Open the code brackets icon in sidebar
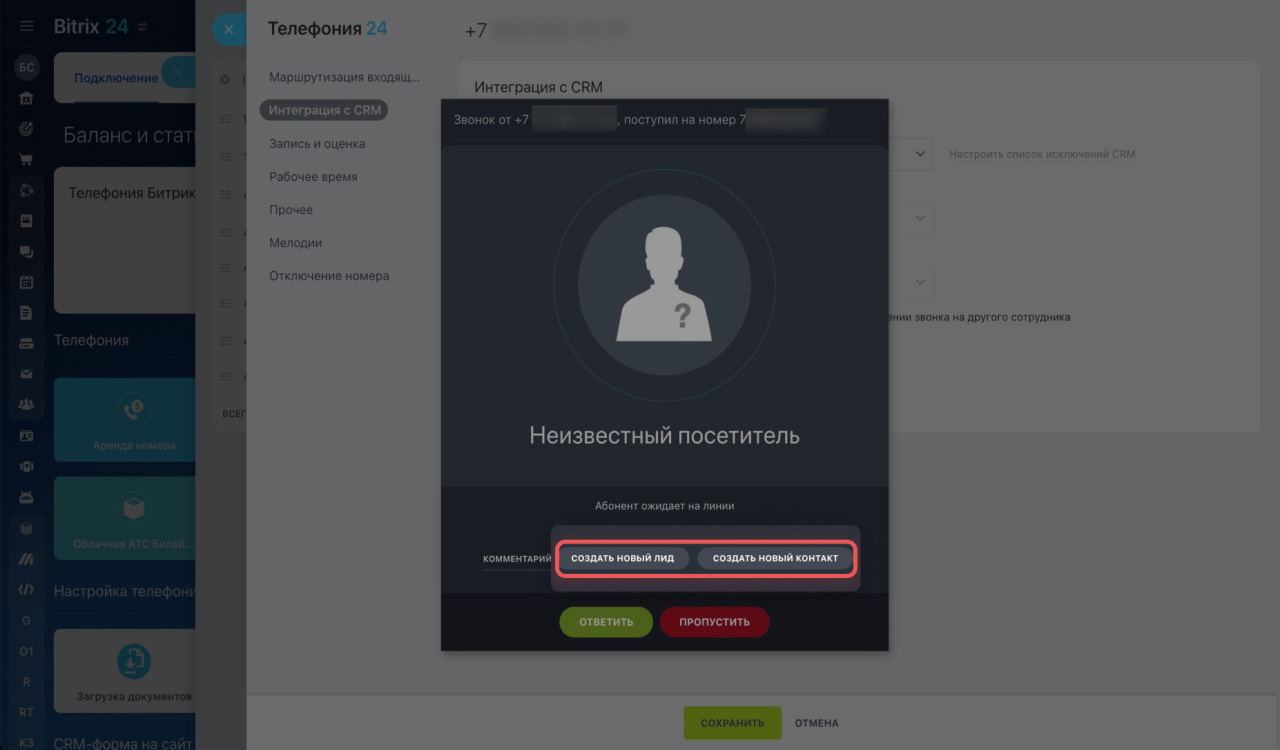Screen dimensions: 1280x750 click(27, 589)
